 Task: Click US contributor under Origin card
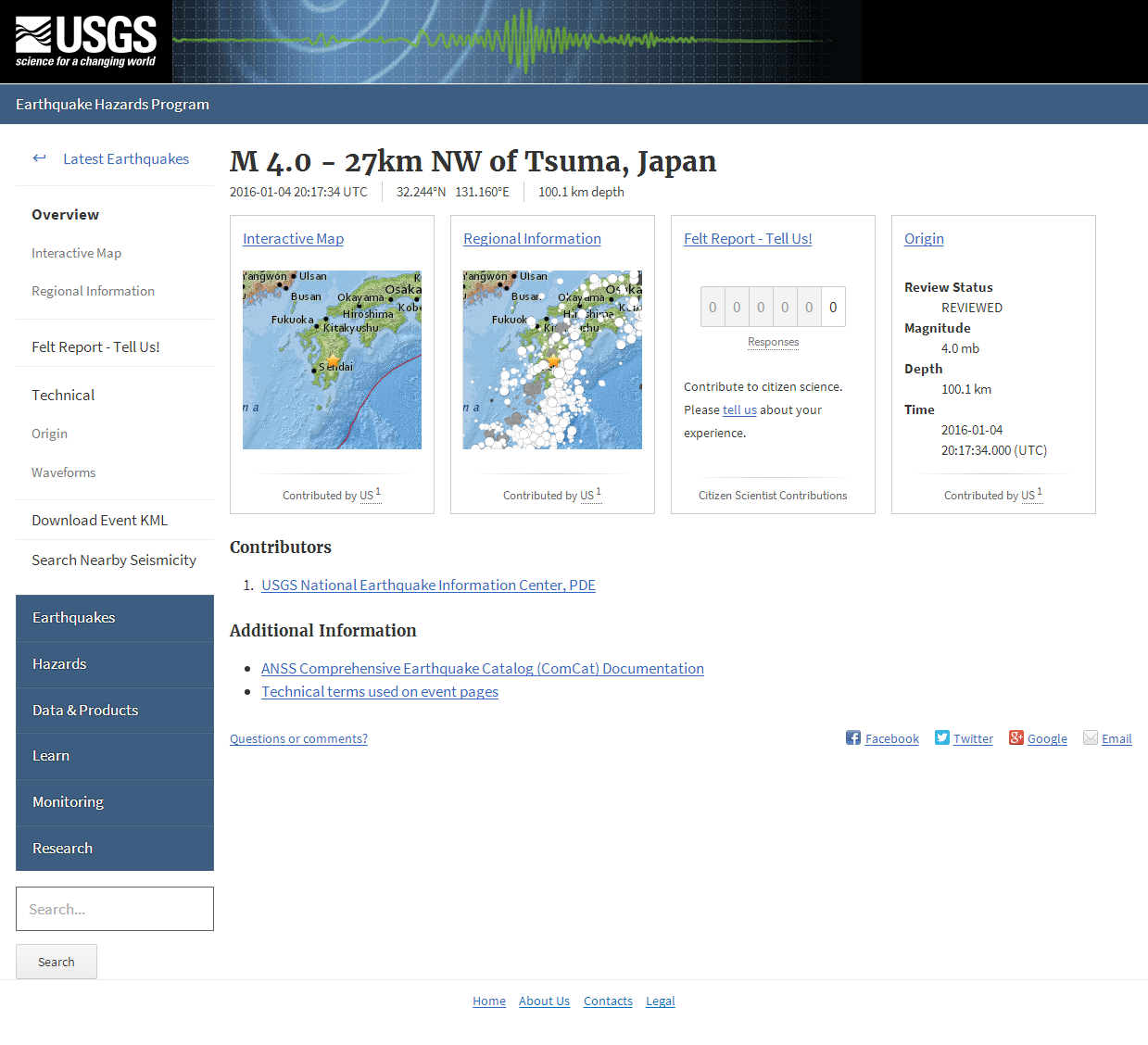1028,496
